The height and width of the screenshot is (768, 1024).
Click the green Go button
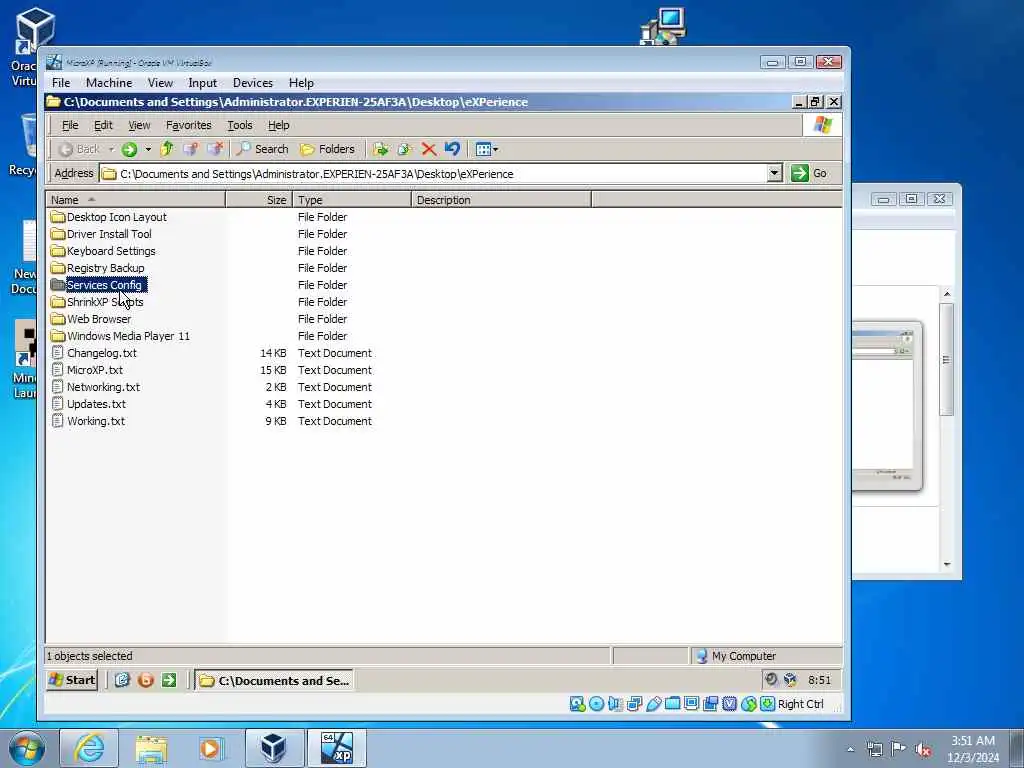pyautogui.click(x=809, y=173)
